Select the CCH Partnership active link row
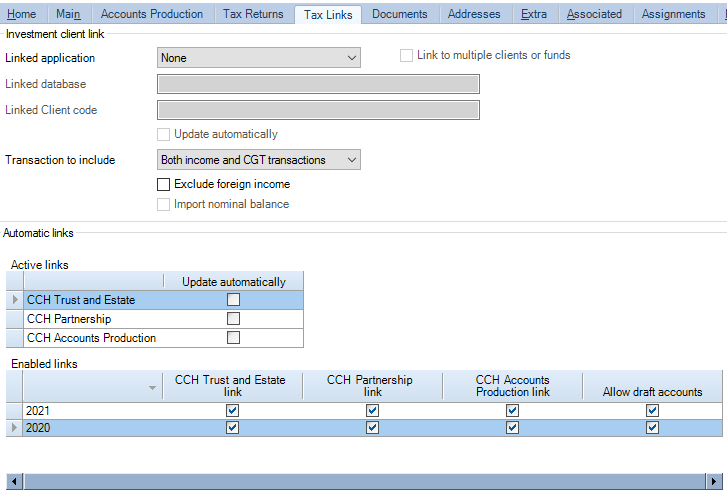 point(154,319)
